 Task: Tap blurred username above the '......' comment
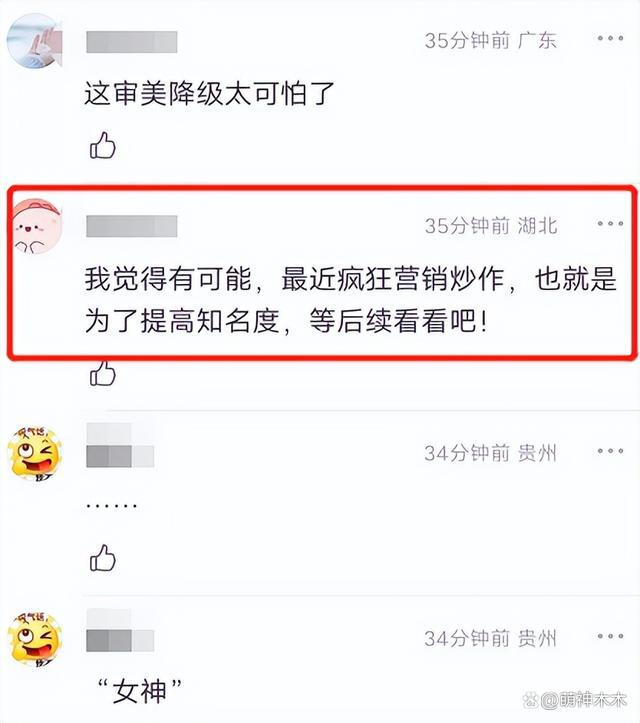120,445
